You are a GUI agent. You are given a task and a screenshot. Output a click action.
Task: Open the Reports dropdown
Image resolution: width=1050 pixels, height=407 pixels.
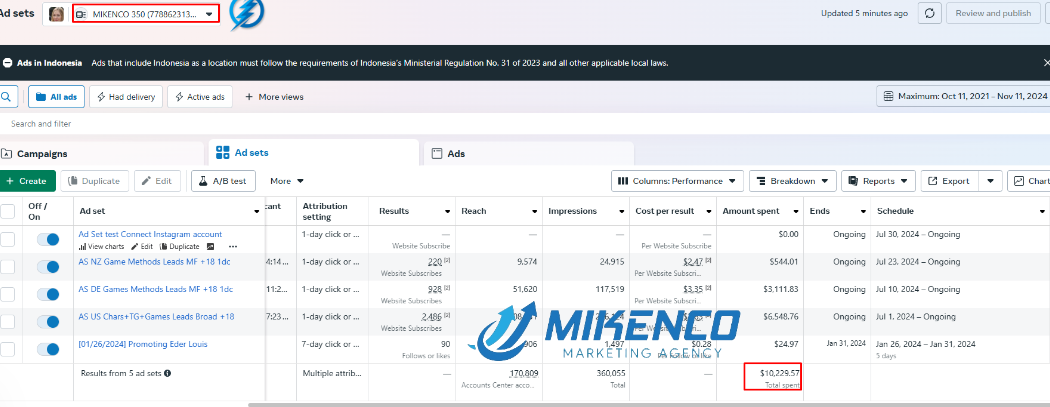(x=879, y=181)
